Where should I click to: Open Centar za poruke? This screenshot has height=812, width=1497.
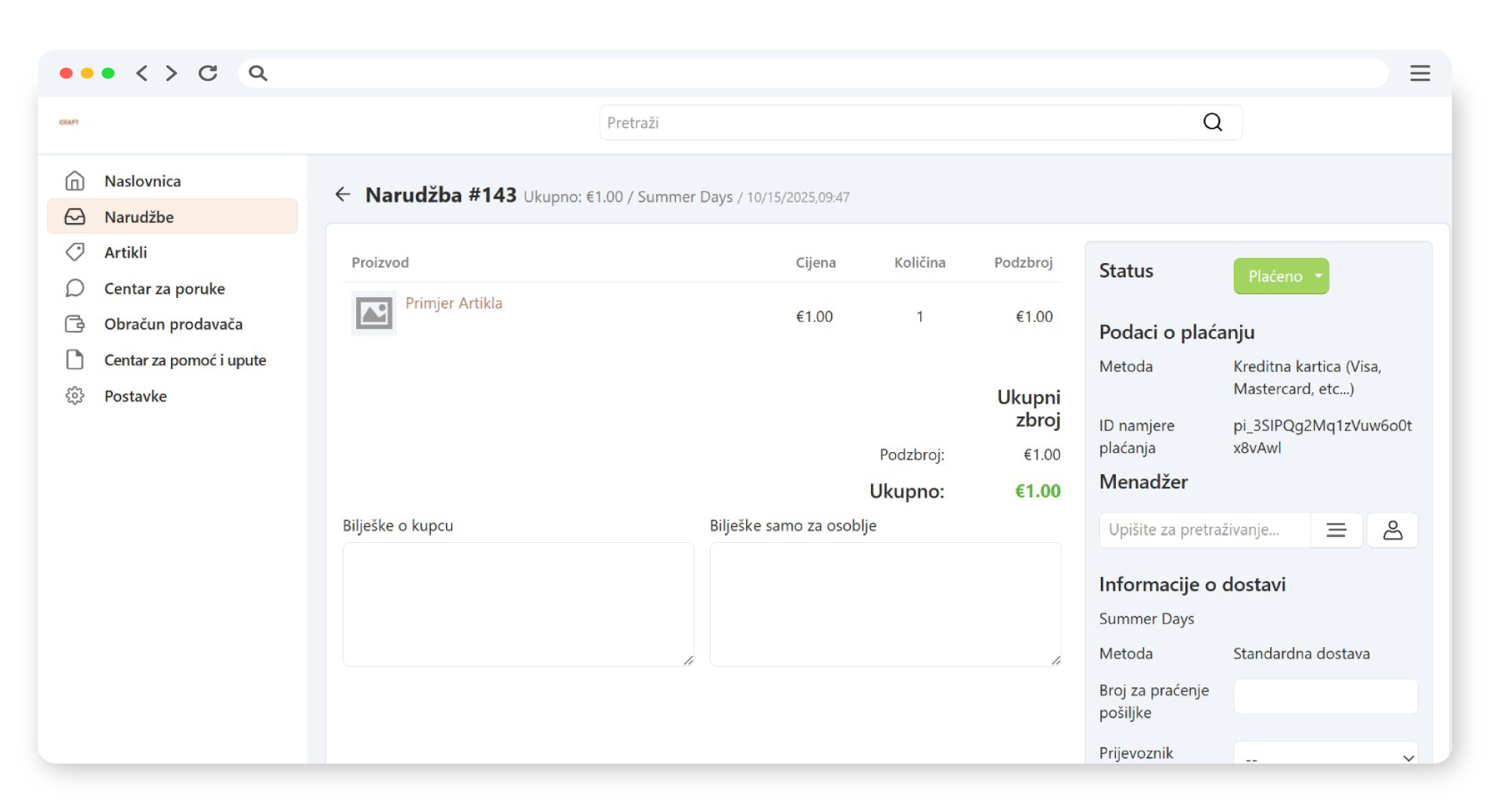(x=164, y=289)
